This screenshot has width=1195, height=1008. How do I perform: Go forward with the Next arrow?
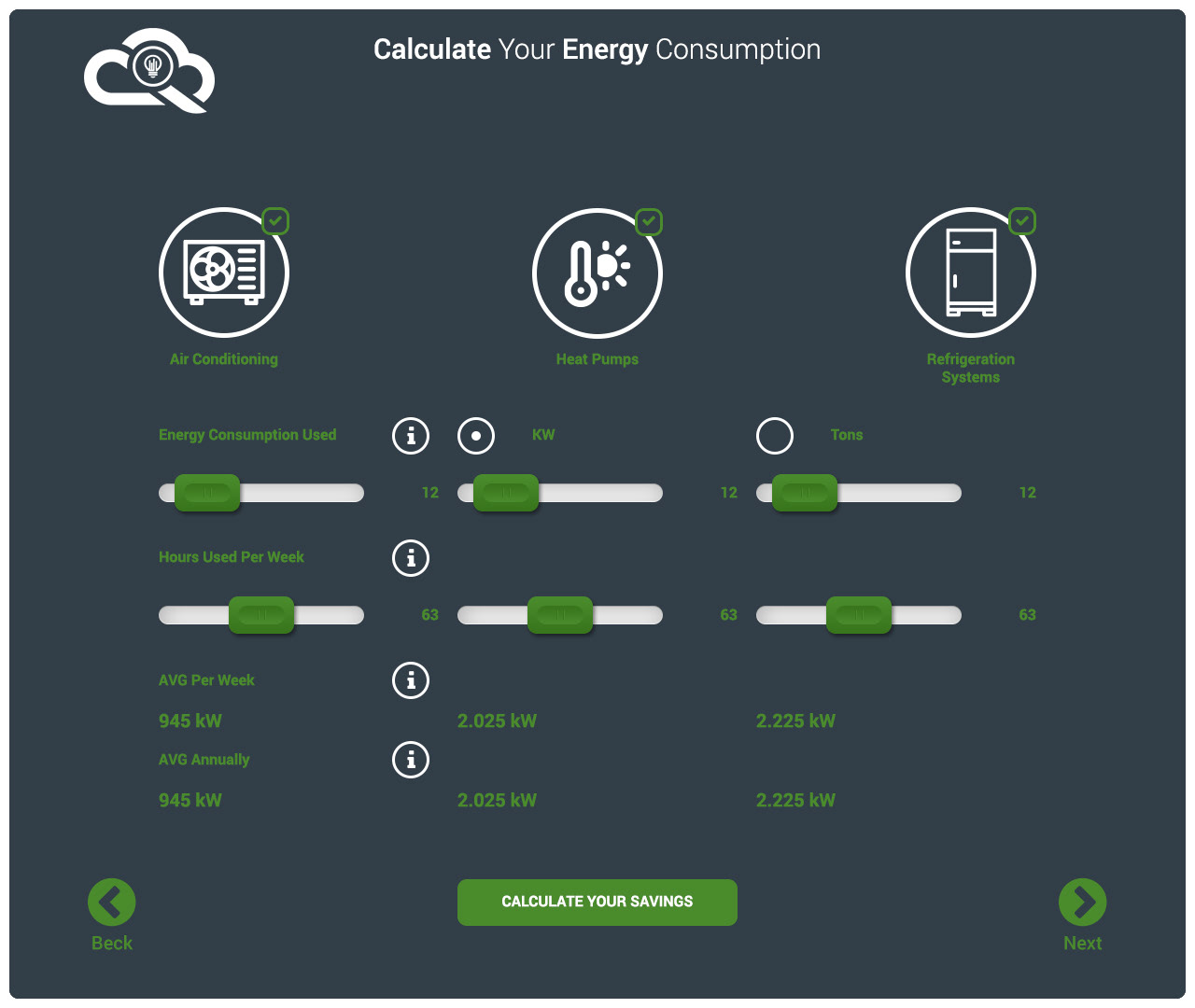(1083, 903)
